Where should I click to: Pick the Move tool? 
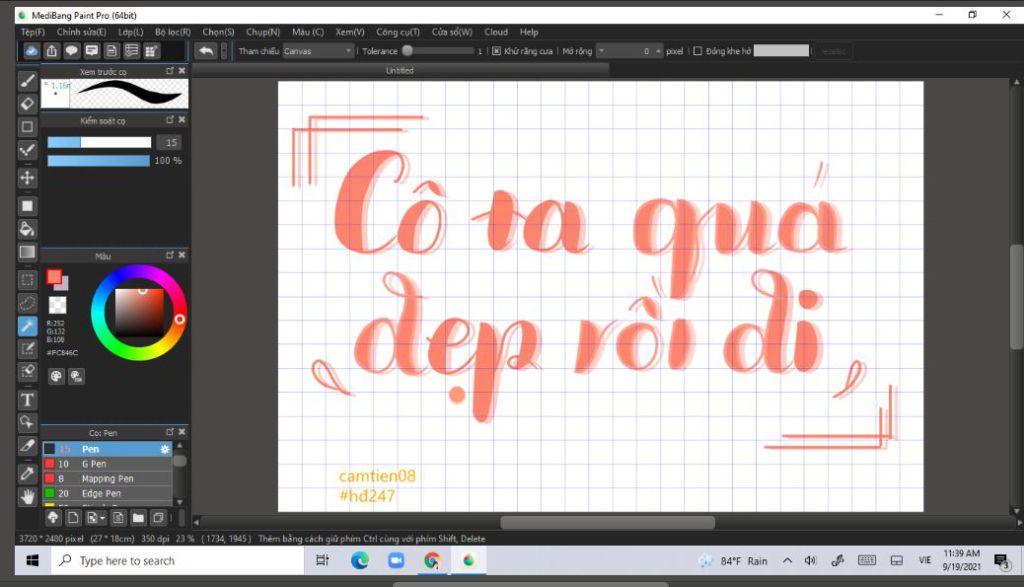27,178
